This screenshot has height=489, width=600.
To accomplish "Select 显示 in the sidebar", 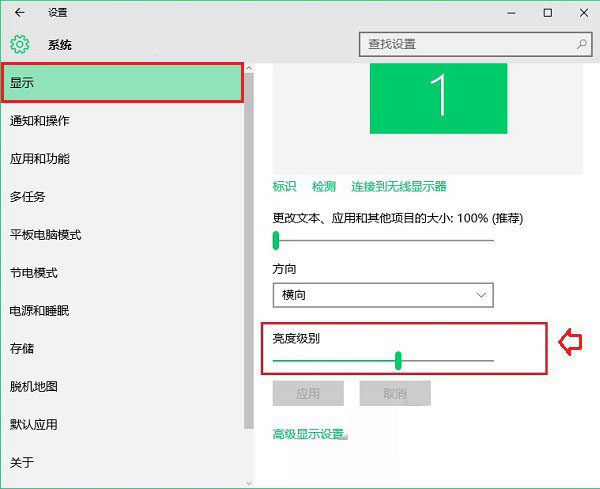I will click(x=122, y=83).
